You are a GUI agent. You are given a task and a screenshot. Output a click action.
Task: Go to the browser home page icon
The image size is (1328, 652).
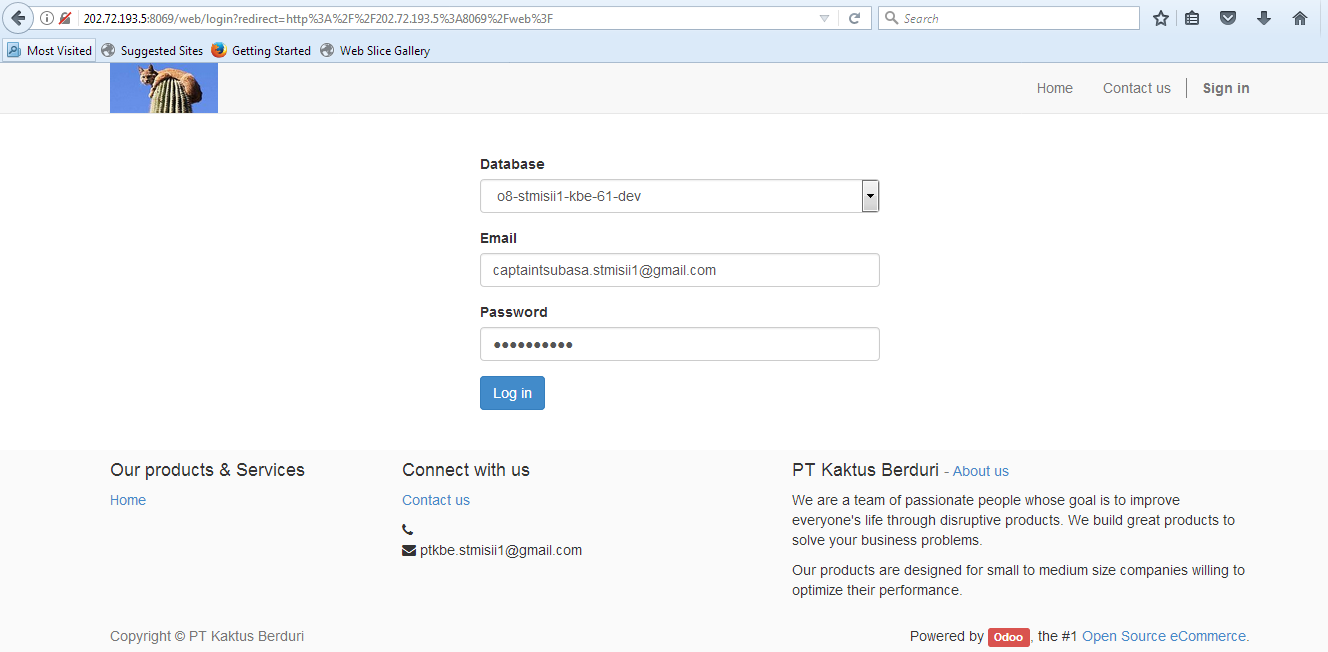(1300, 18)
